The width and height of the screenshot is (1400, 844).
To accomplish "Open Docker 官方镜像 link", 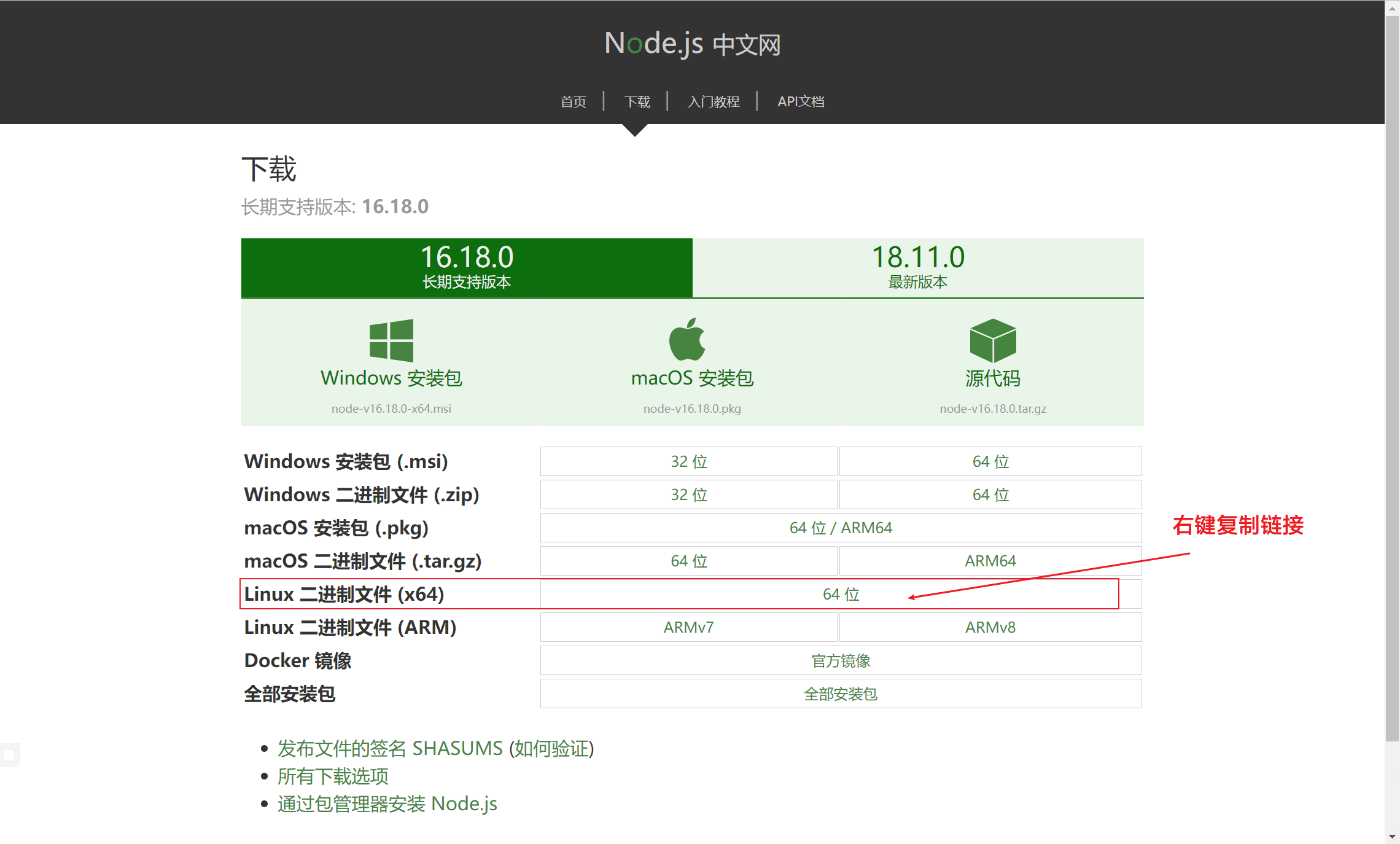I will tap(841, 661).
